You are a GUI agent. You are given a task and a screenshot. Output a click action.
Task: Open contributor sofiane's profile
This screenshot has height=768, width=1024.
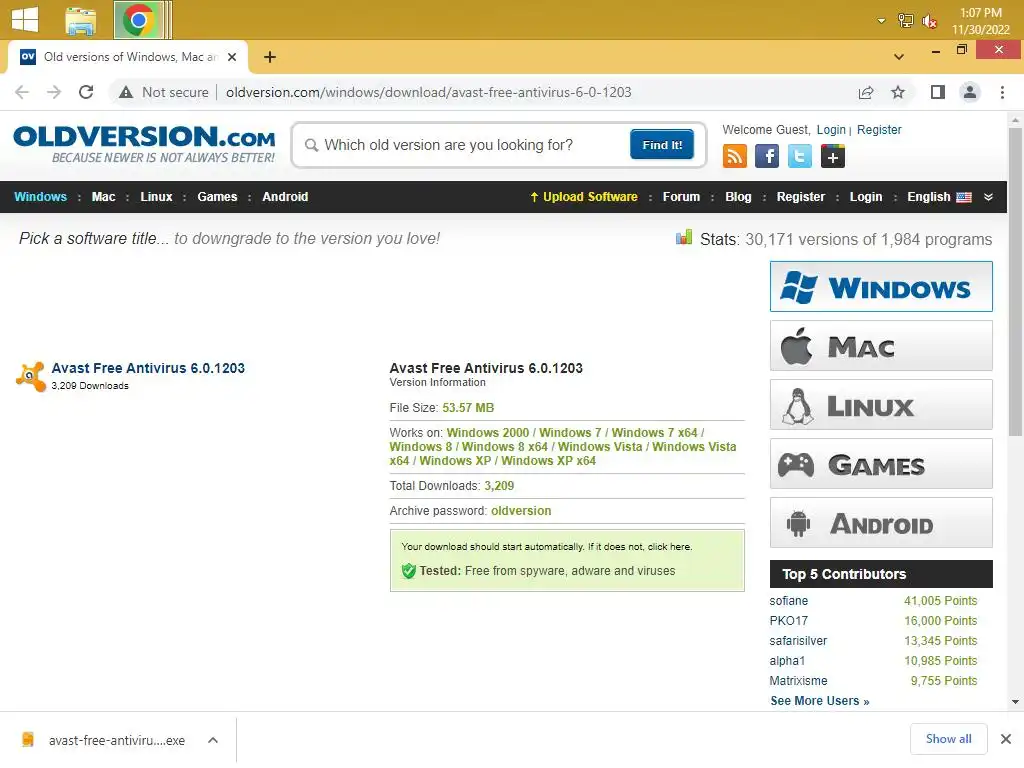788,601
